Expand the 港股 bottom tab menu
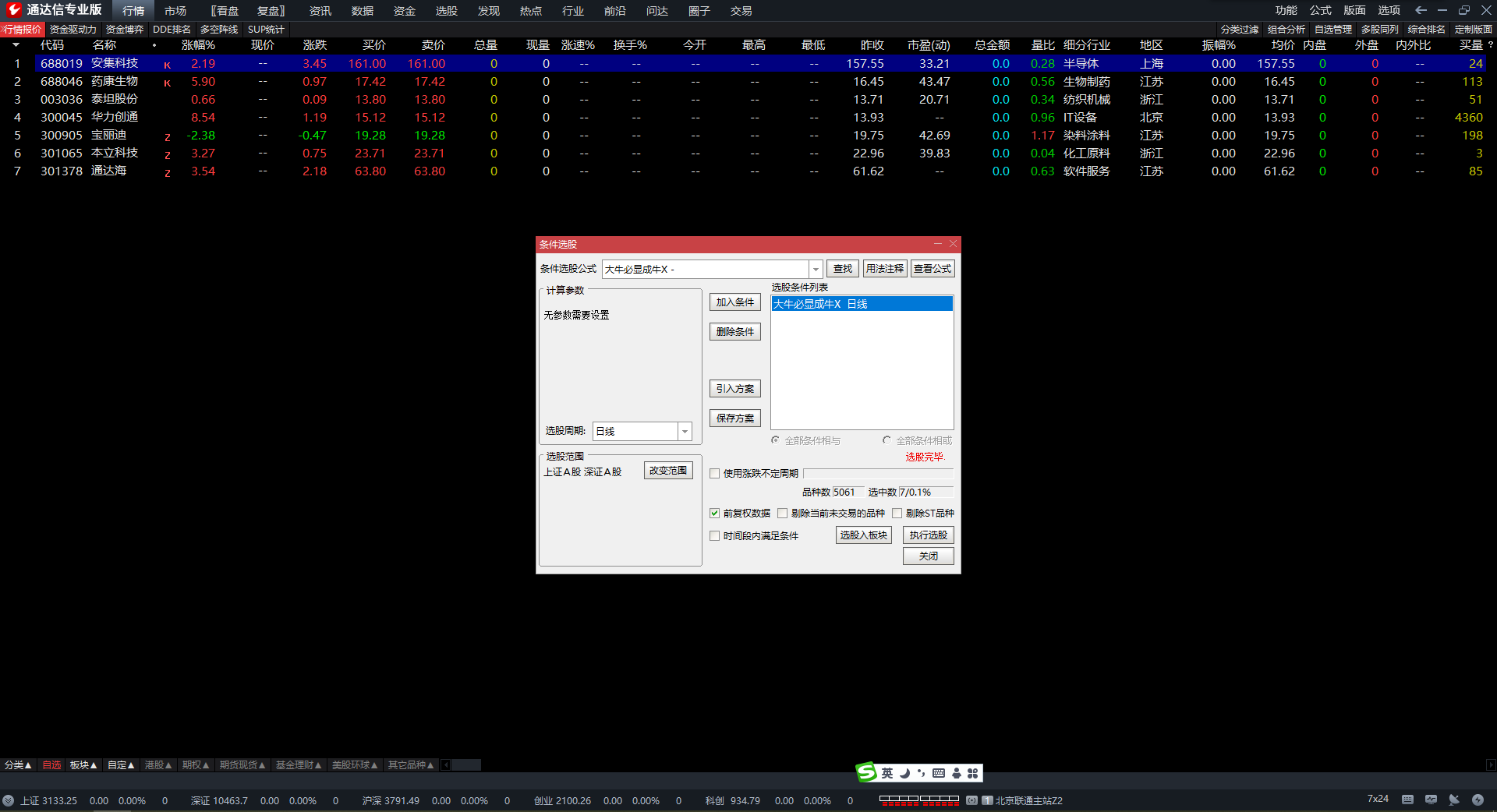The image size is (1497, 812). click(x=158, y=765)
